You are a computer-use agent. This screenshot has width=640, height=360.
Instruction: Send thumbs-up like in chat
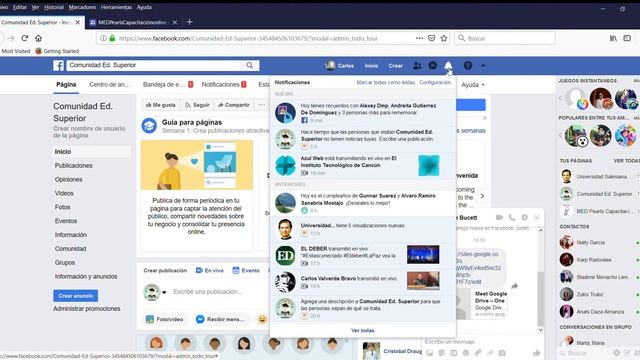pyautogui.click(x=536, y=353)
